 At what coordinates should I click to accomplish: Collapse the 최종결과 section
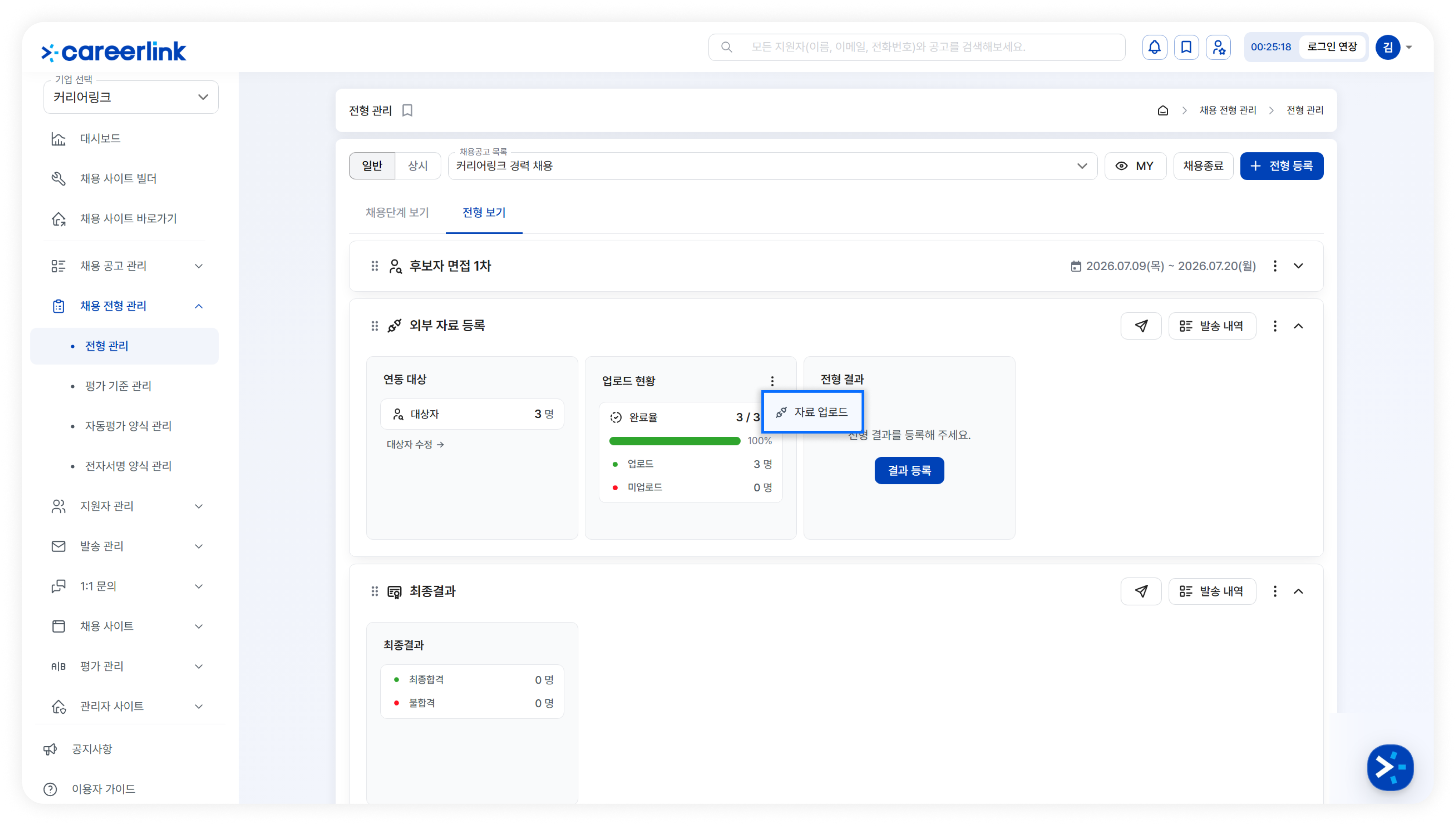(x=1298, y=591)
